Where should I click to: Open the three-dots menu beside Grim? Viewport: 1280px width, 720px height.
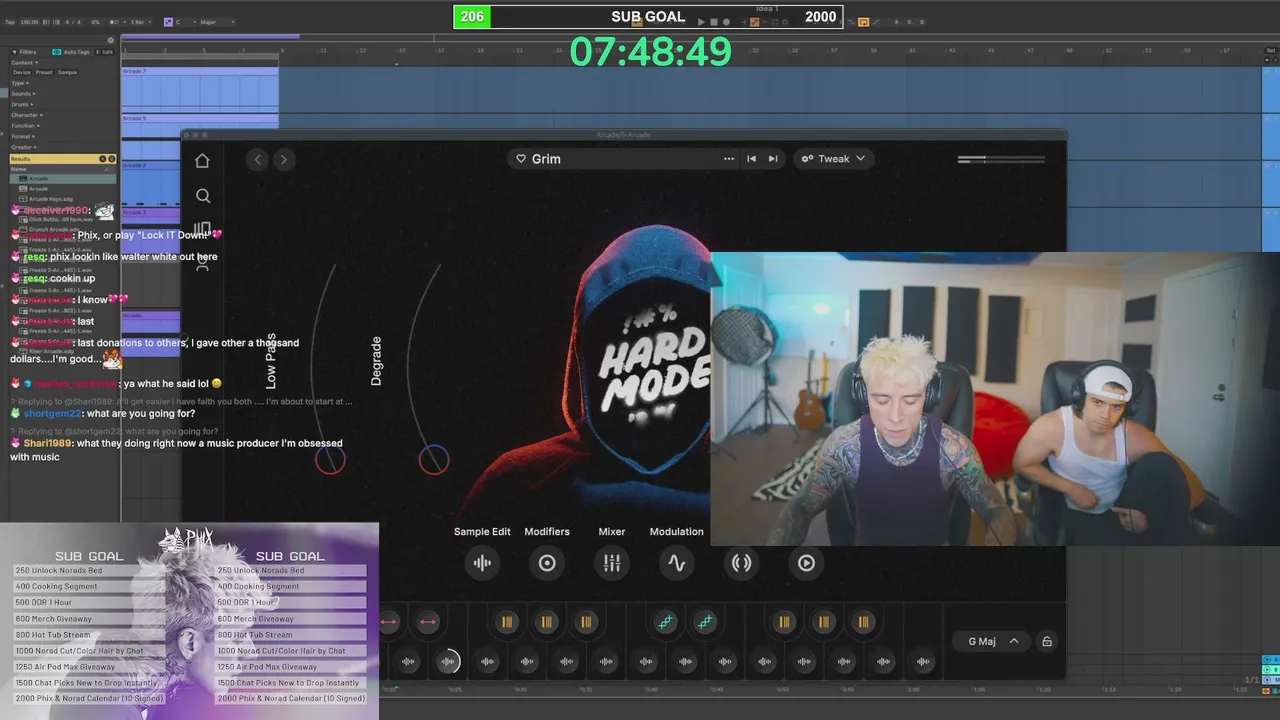pos(729,159)
